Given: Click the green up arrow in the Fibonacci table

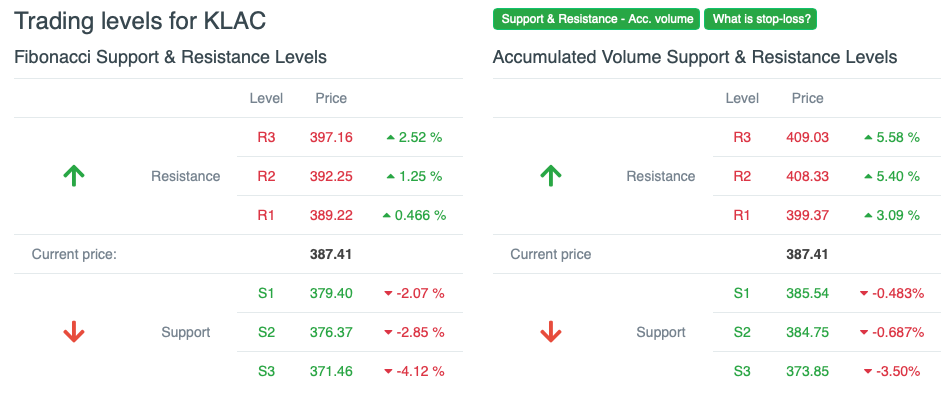Looking at the screenshot, I should click(x=73, y=177).
